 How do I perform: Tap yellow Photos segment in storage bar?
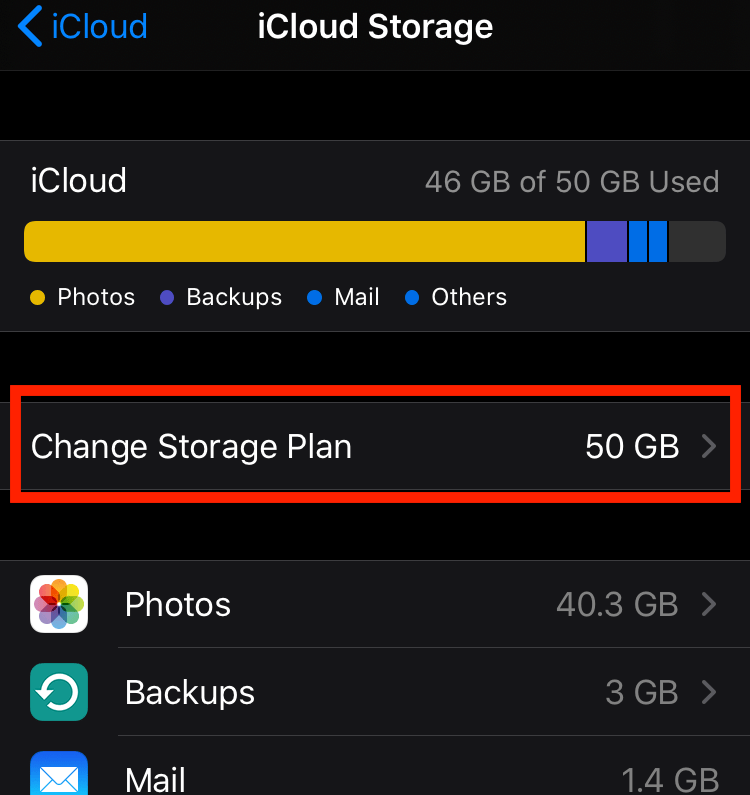click(303, 242)
